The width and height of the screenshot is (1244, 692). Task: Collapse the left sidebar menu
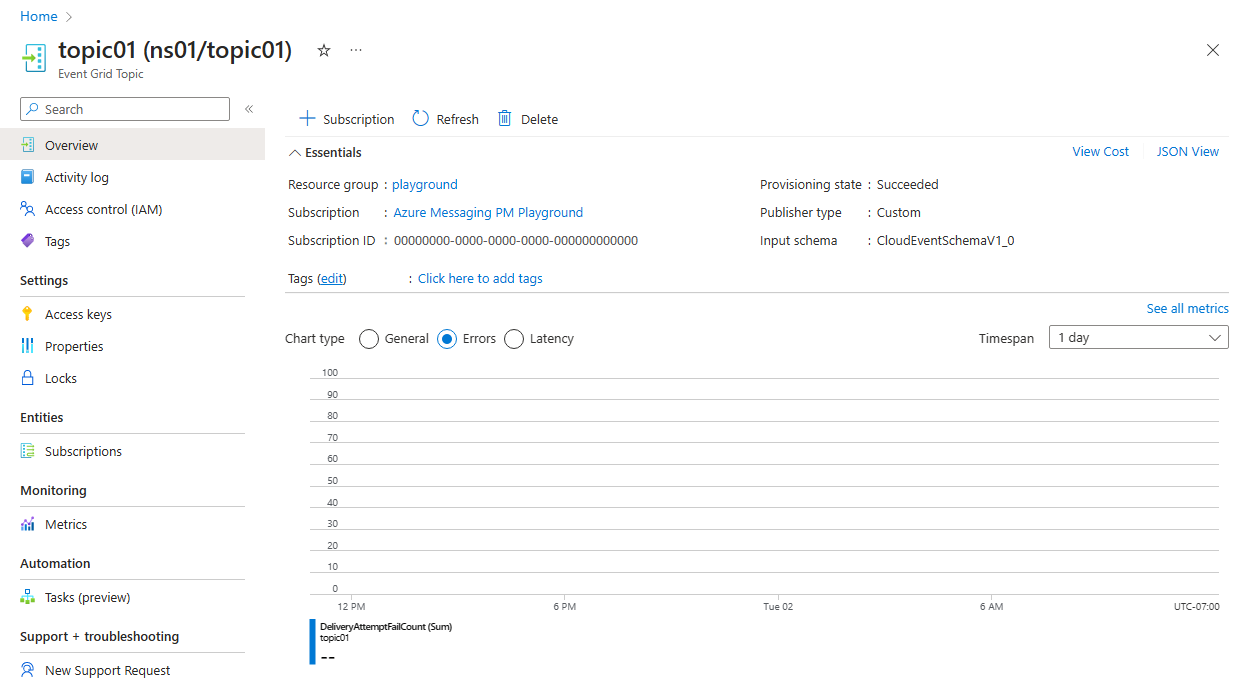(248, 110)
